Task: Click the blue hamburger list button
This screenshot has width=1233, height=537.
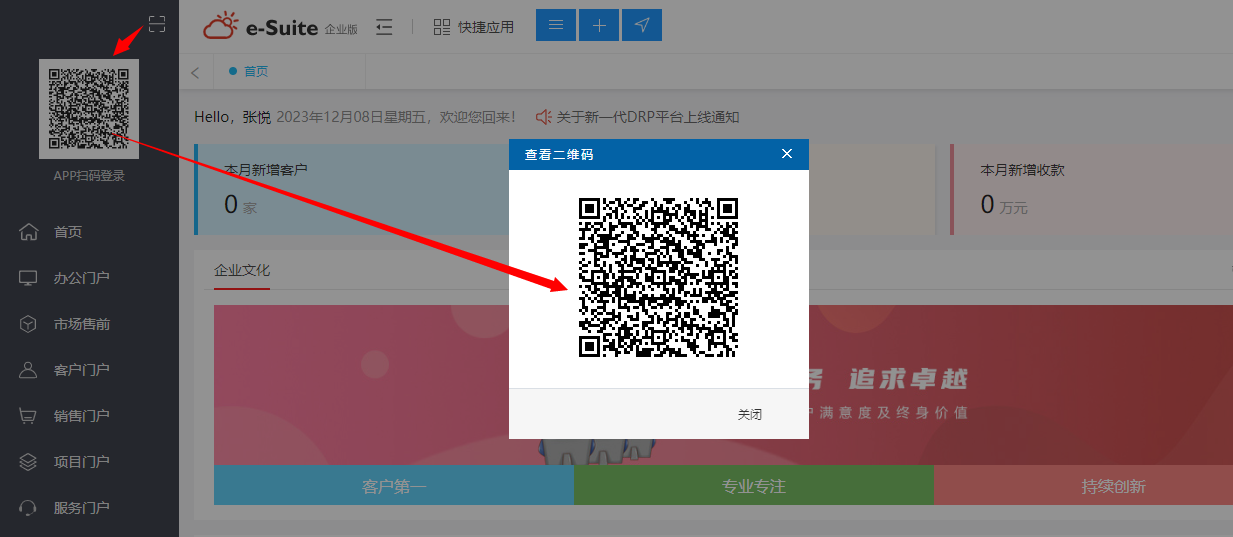Action: pos(556,26)
